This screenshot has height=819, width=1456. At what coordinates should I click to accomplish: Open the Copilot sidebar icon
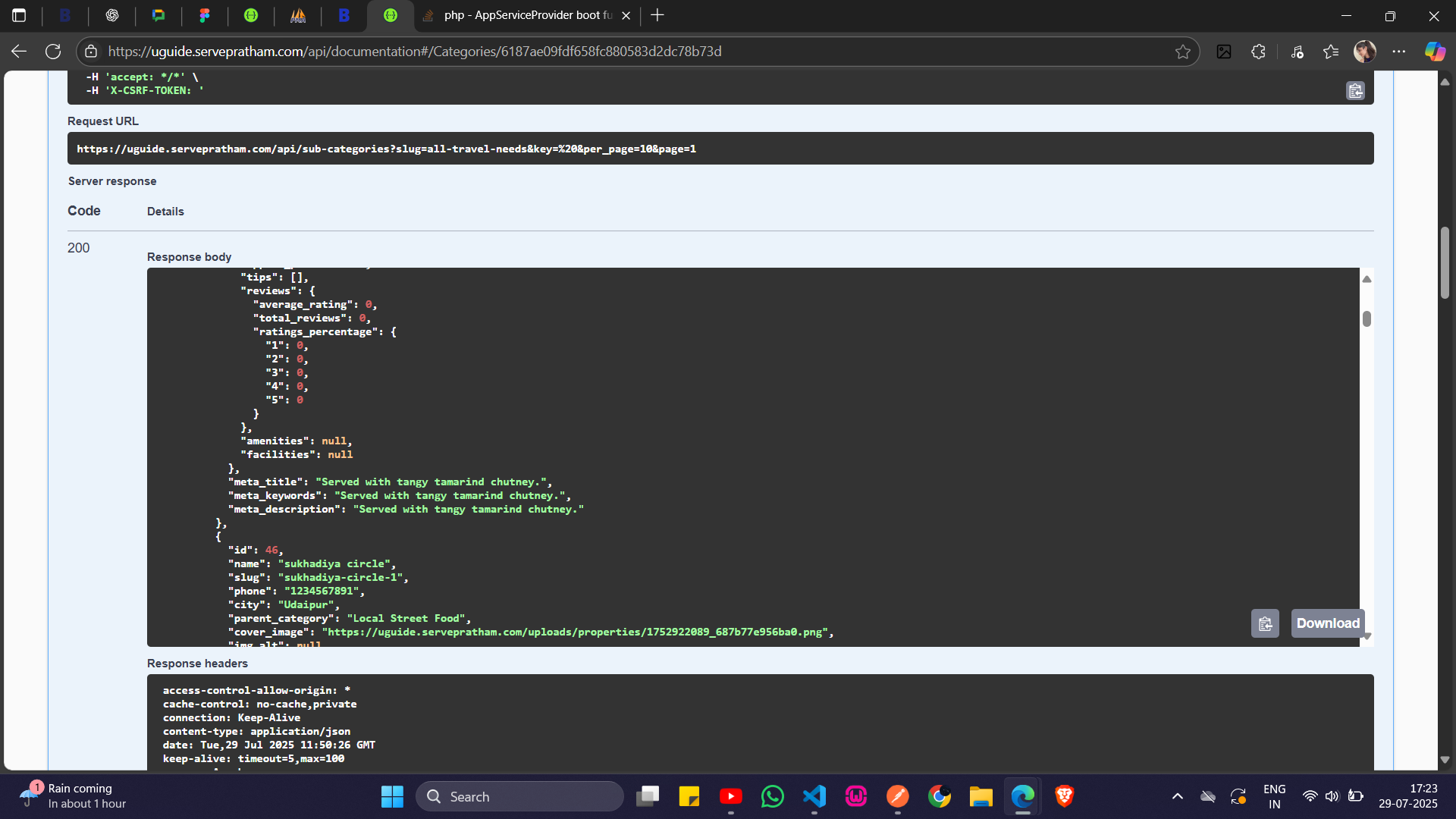tap(1434, 52)
